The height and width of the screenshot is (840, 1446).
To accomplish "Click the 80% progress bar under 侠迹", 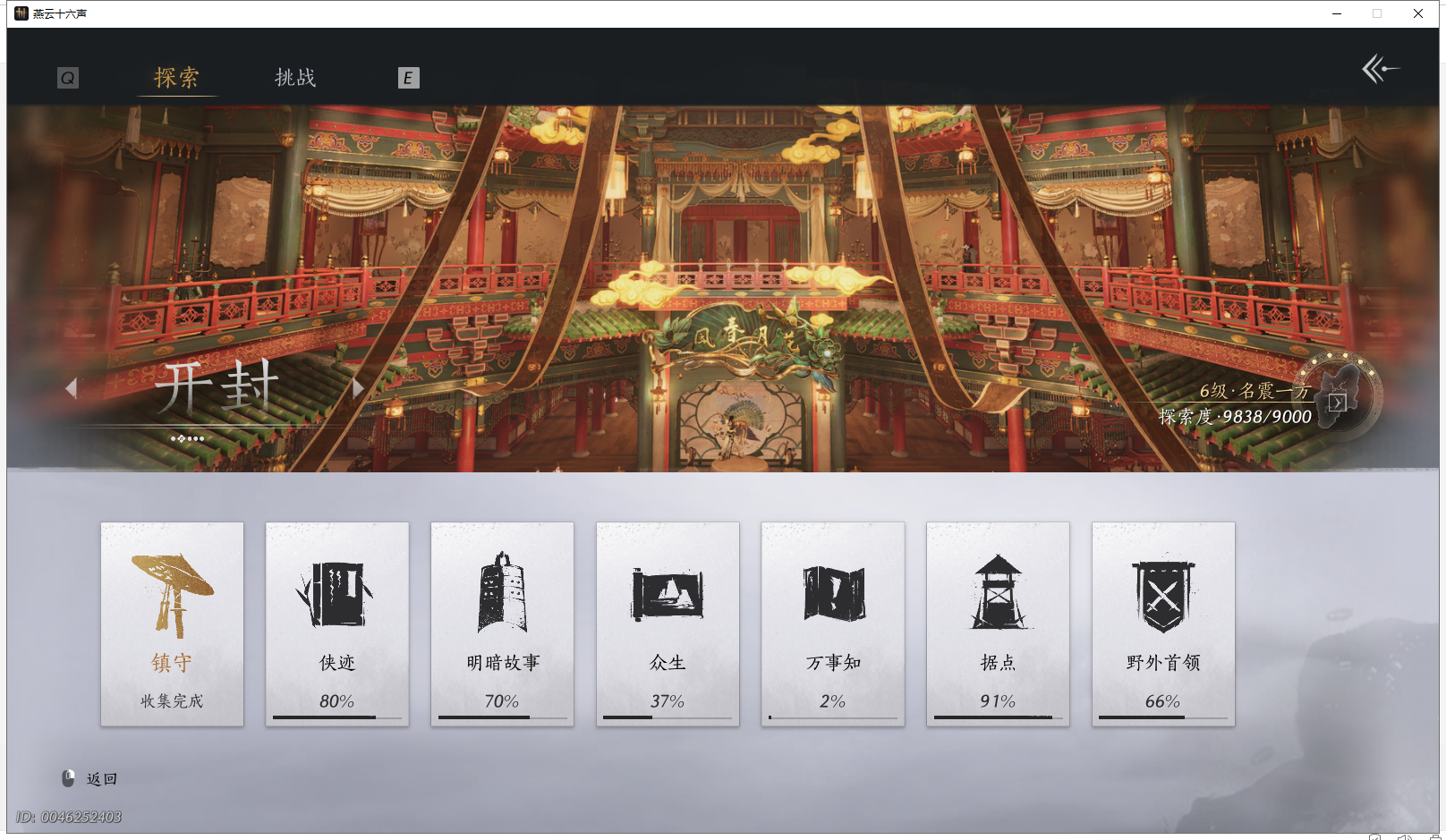I will pos(336,717).
